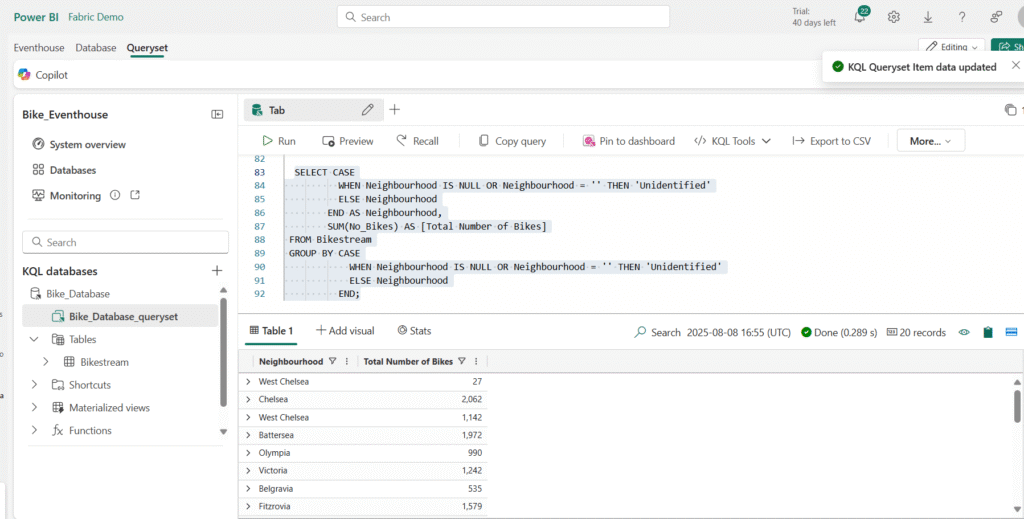Open the More... dropdown

pyautogui.click(x=931, y=141)
